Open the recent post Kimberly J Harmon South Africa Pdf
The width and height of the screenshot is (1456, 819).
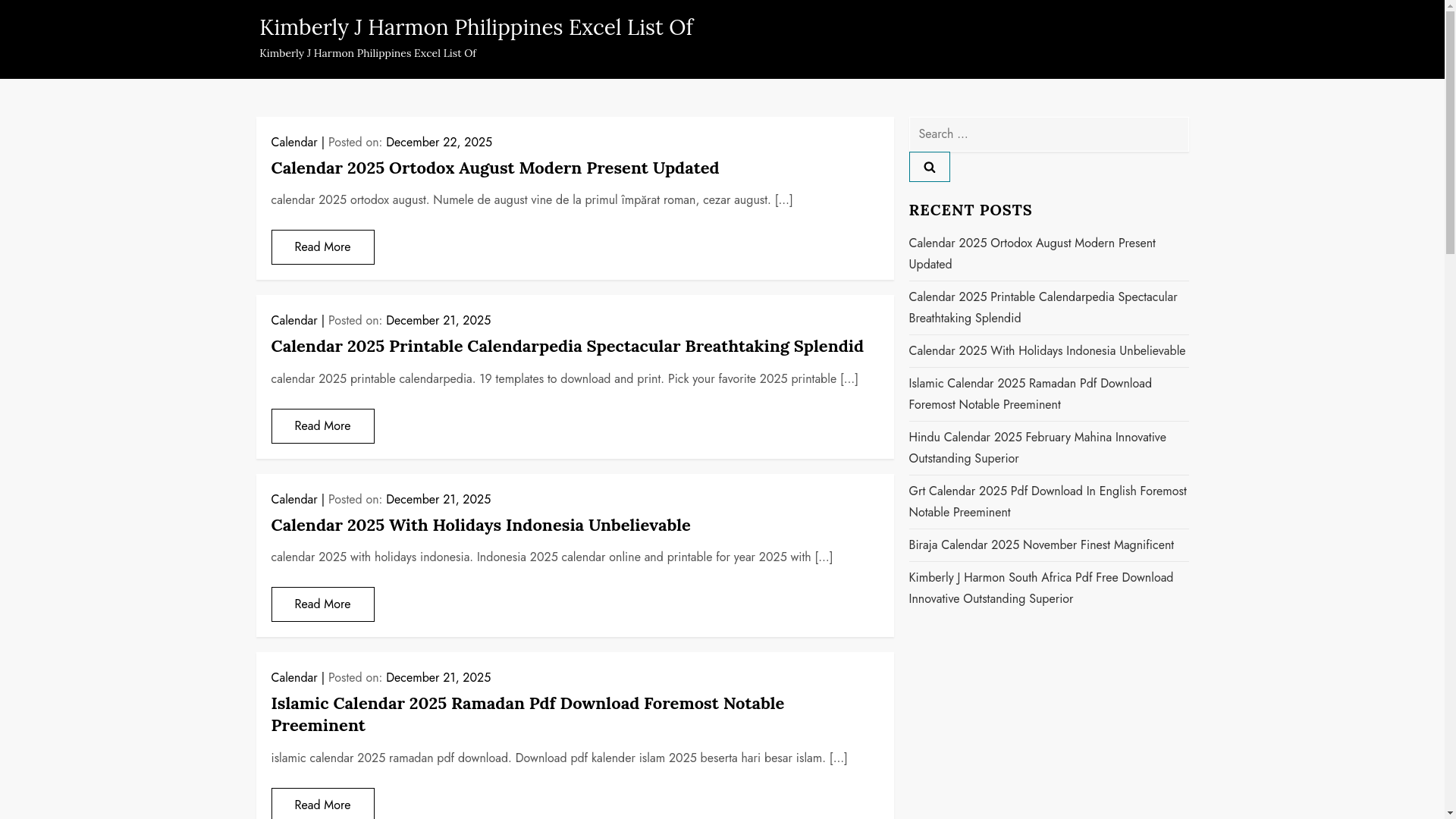(1040, 588)
